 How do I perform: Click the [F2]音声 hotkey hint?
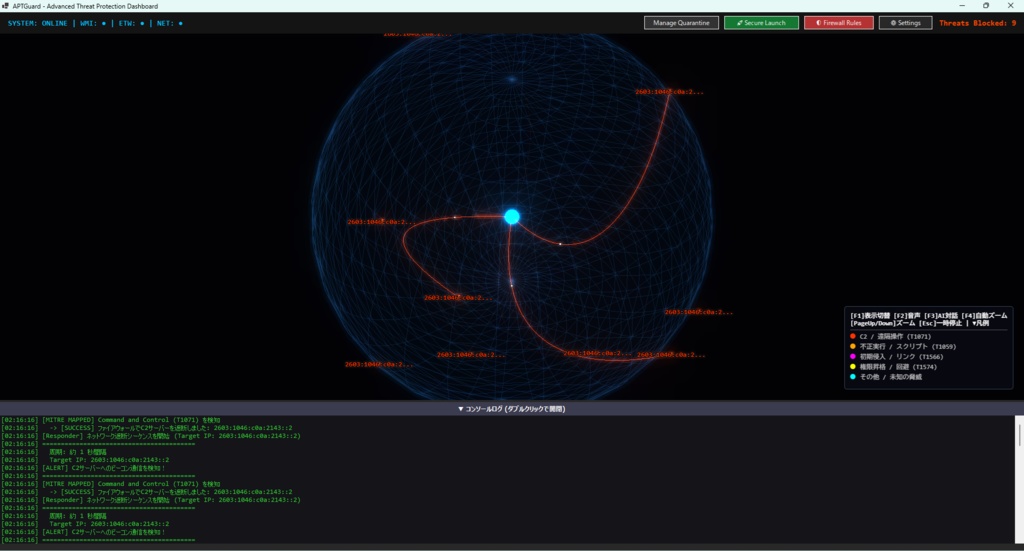tap(907, 315)
